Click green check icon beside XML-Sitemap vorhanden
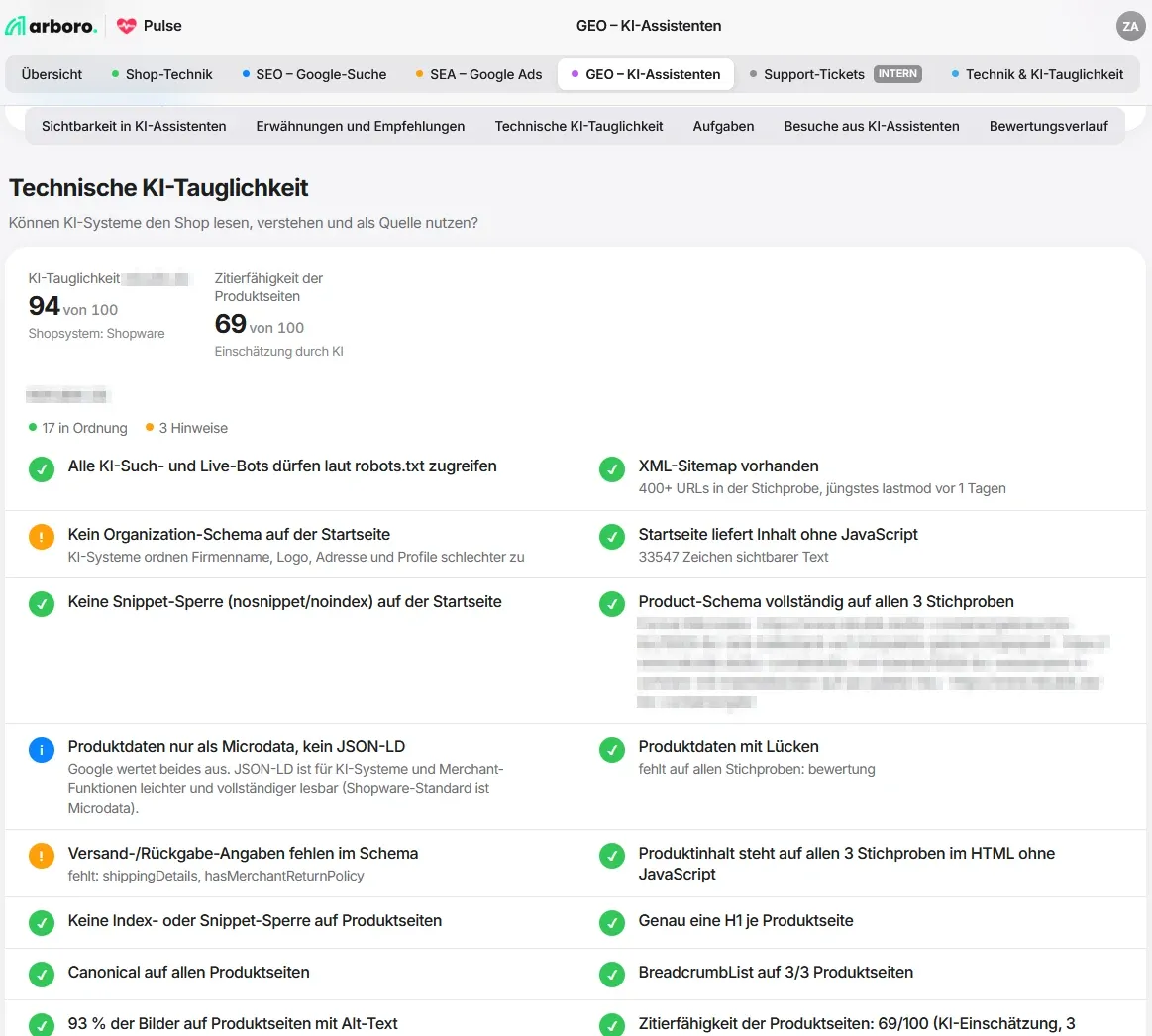The width and height of the screenshot is (1152, 1036). [611, 468]
